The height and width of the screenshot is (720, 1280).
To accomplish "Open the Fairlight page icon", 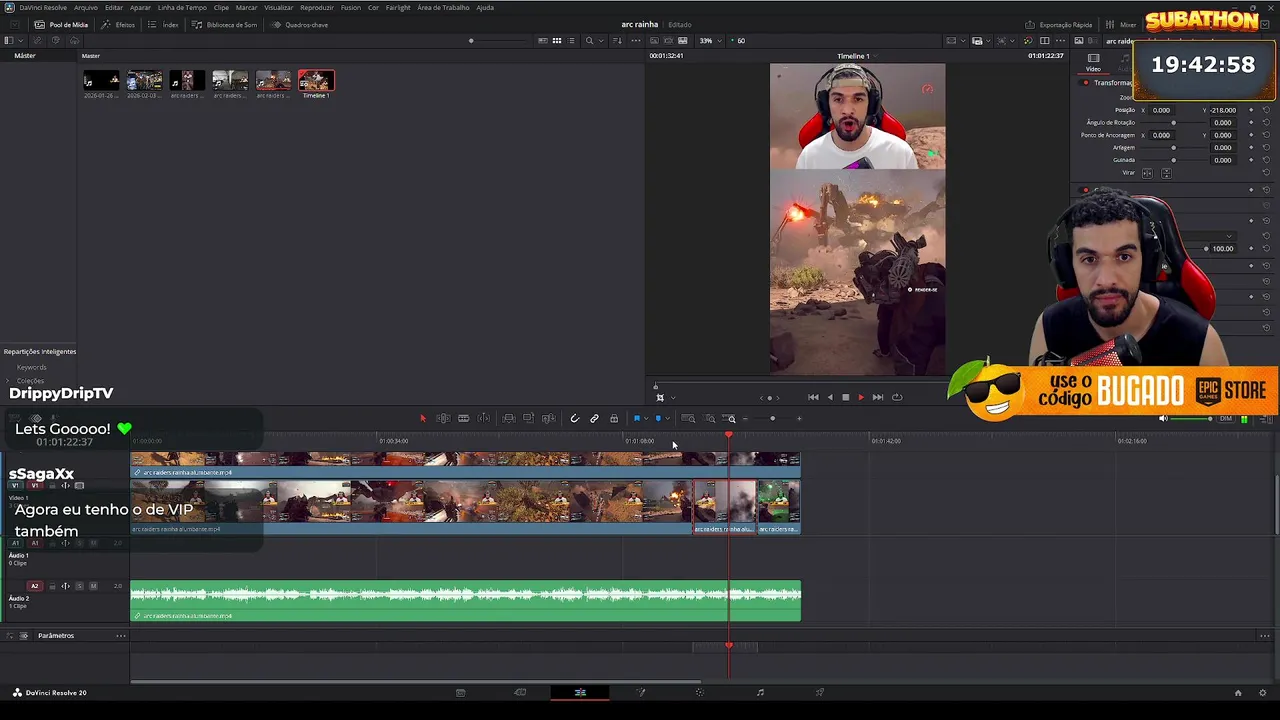I will (760, 692).
